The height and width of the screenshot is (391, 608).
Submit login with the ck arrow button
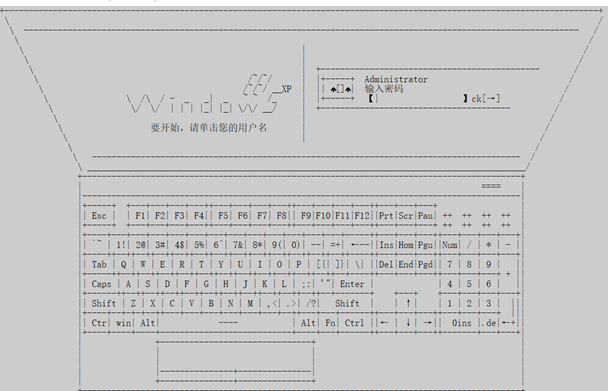pos(486,99)
